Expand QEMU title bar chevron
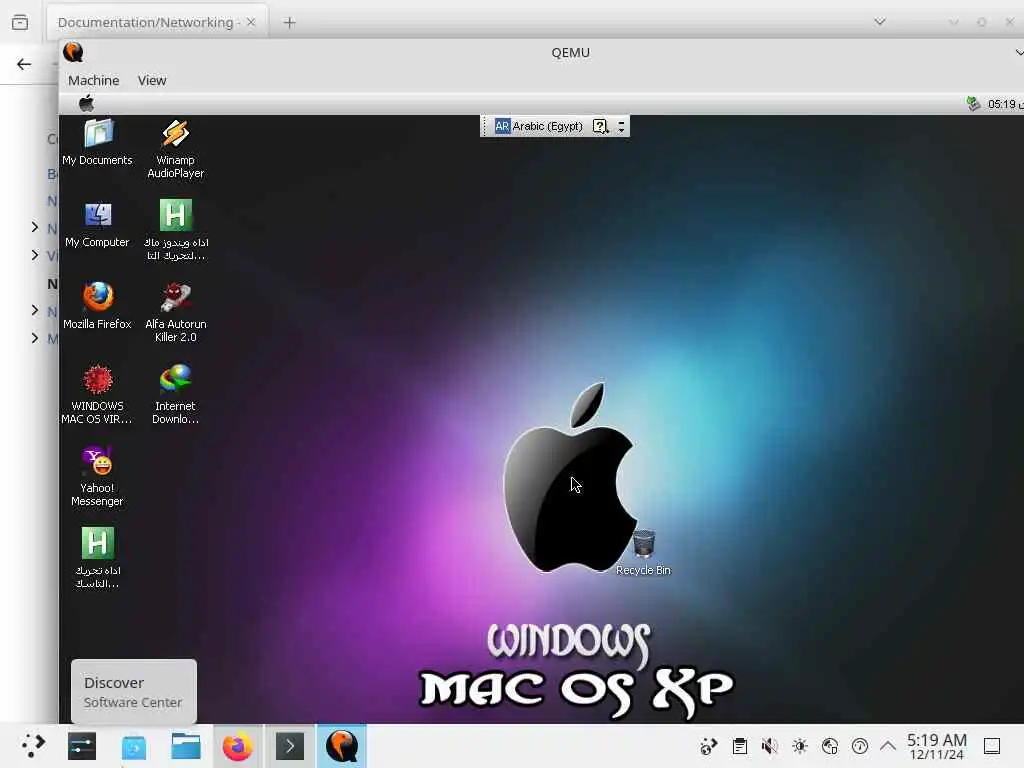The height and width of the screenshot is (768, 1024). point(1019,52)
